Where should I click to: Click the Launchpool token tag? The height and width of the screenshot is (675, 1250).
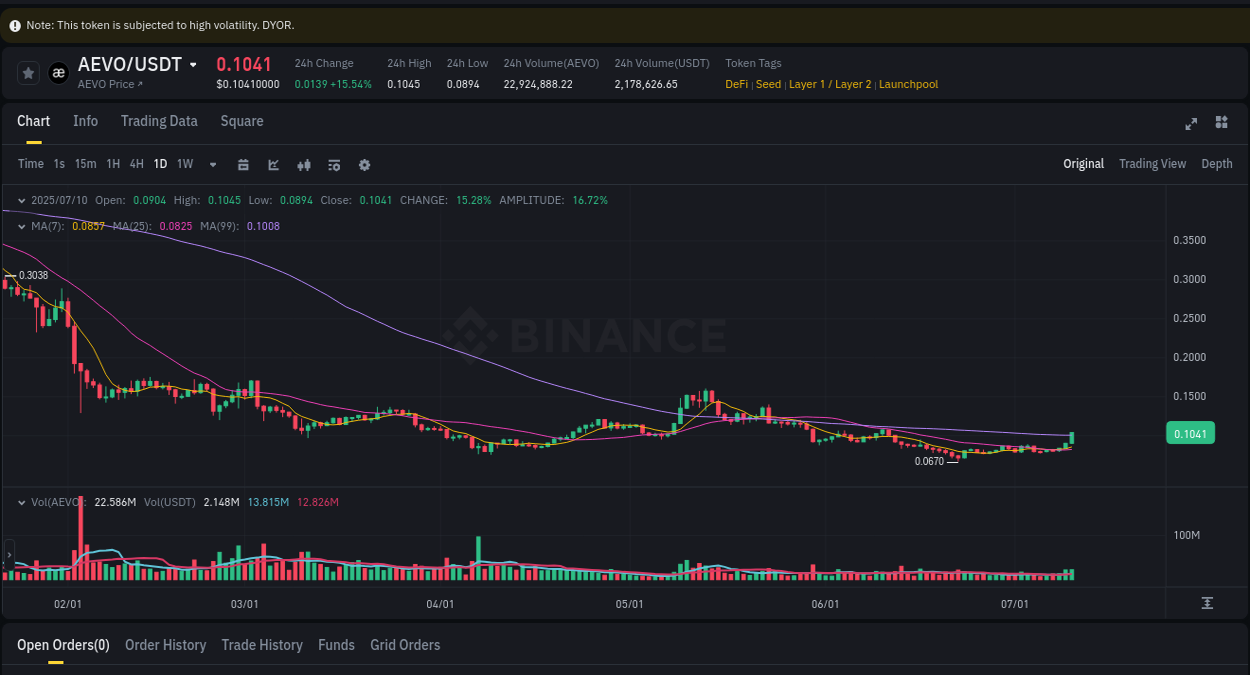click(x=908, y=84)
